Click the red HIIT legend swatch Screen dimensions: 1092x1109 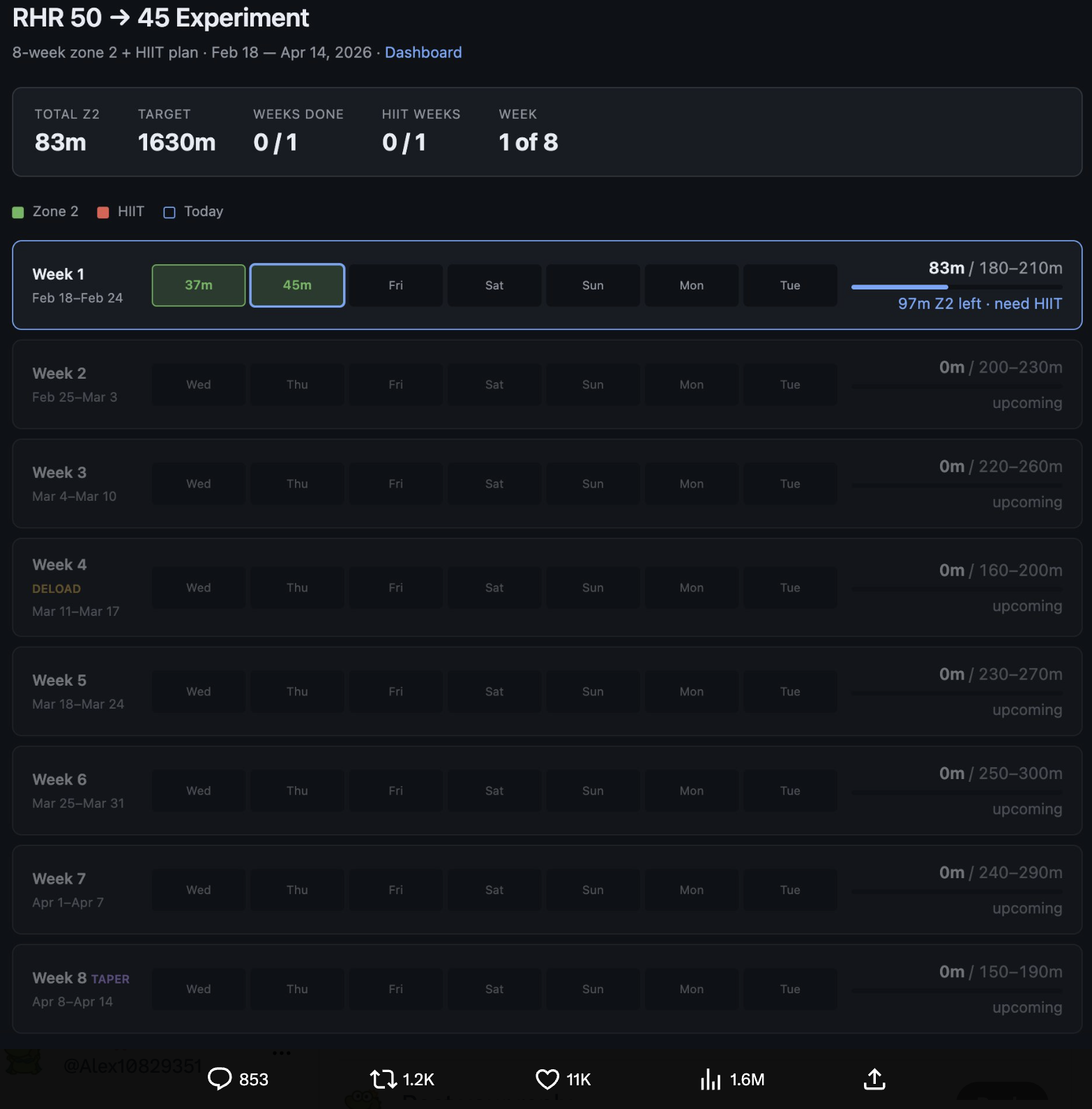click(103, 212)
